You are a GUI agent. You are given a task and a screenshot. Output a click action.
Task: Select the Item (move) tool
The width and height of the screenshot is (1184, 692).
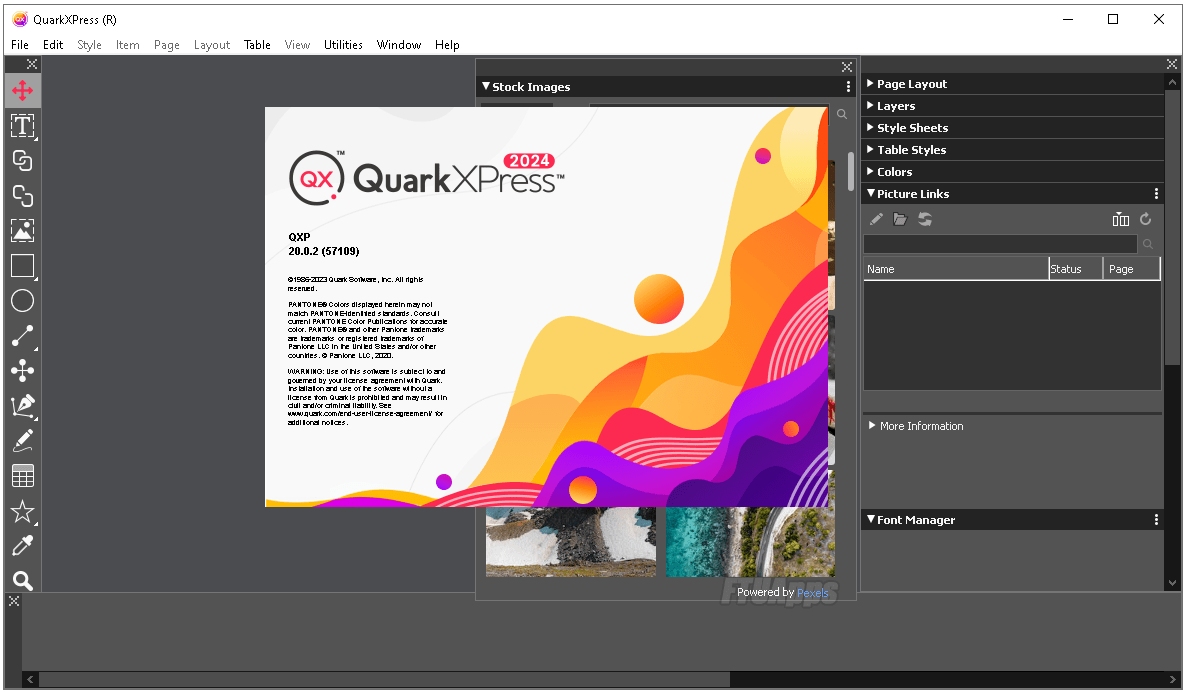point(23,91)
